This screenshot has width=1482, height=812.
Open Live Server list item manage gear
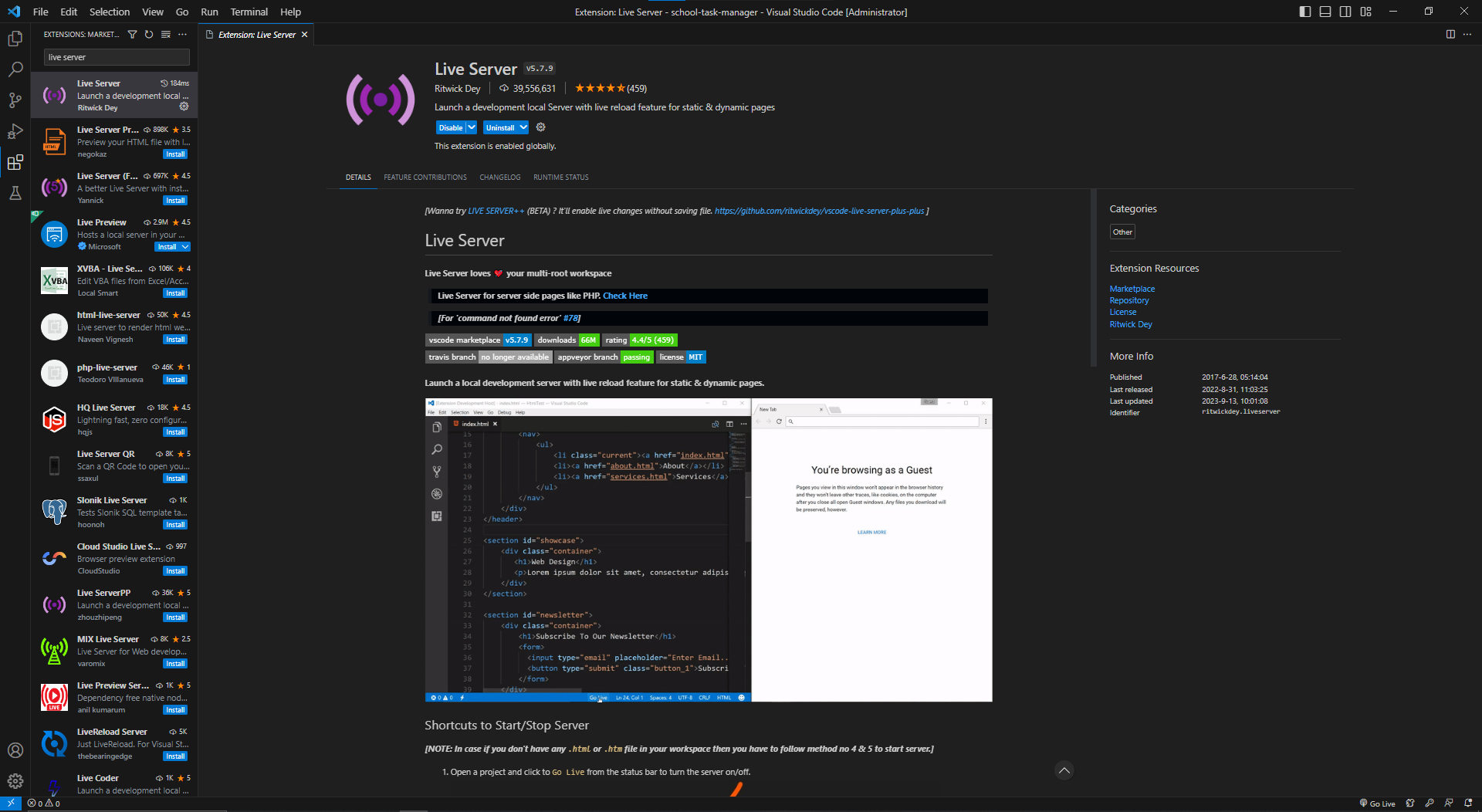184,107
